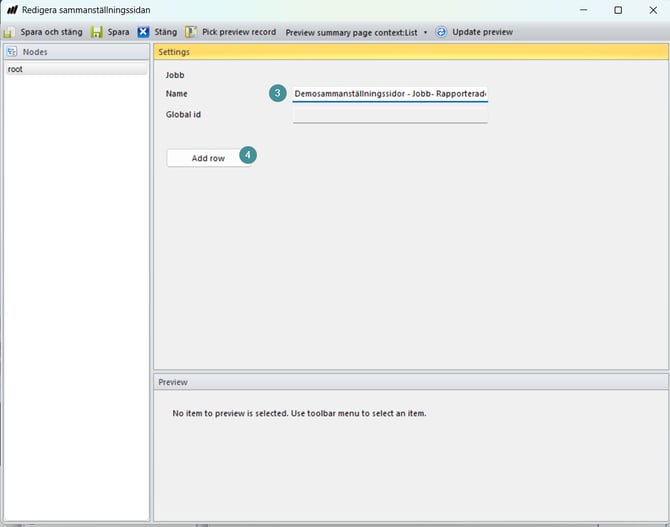
Task: Click the teal step 4 badge
Action: (247, 156)
